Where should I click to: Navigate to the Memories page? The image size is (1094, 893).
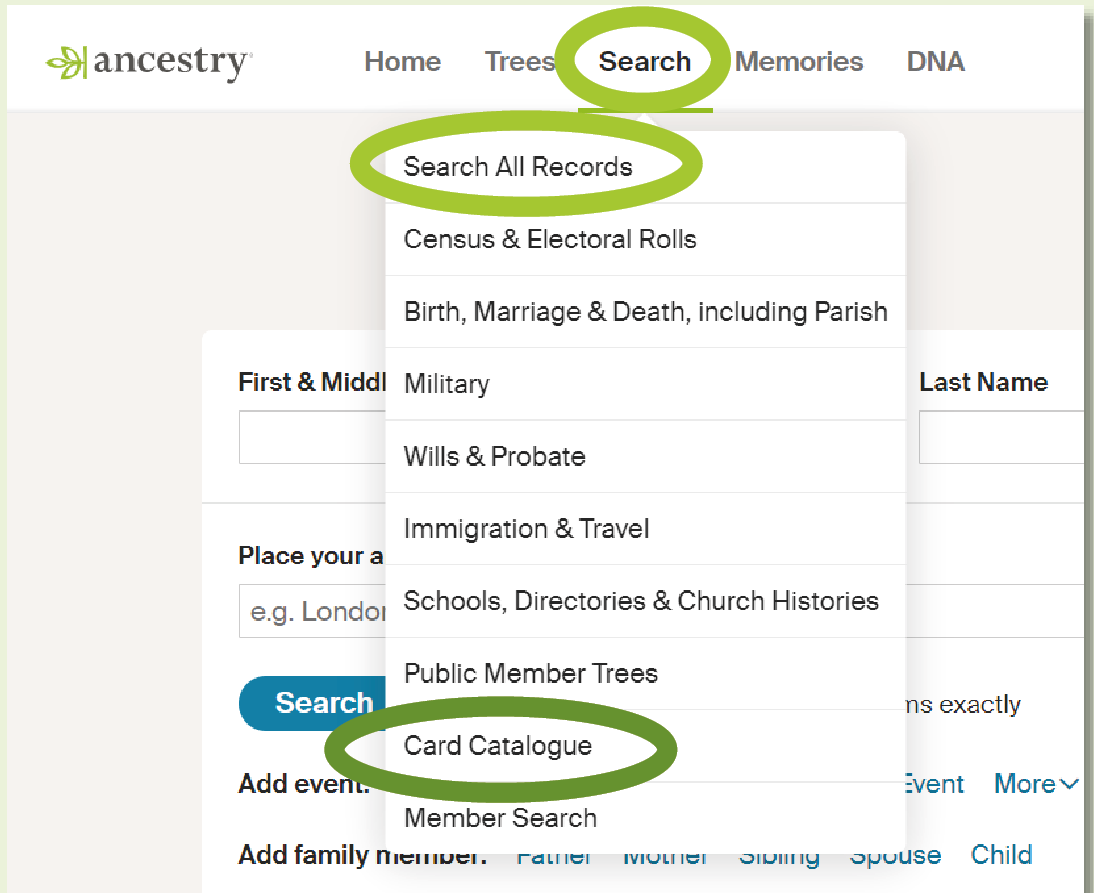tap(798, 62)
